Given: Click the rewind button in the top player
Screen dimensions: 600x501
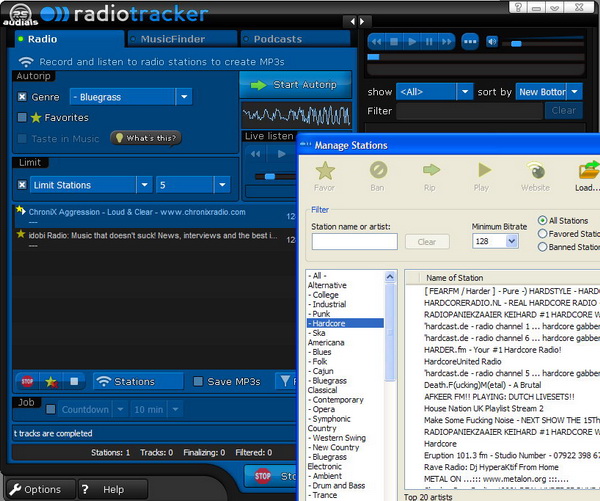Looking at the screenshot, I should pyautogui.click(x=377, y=42).
